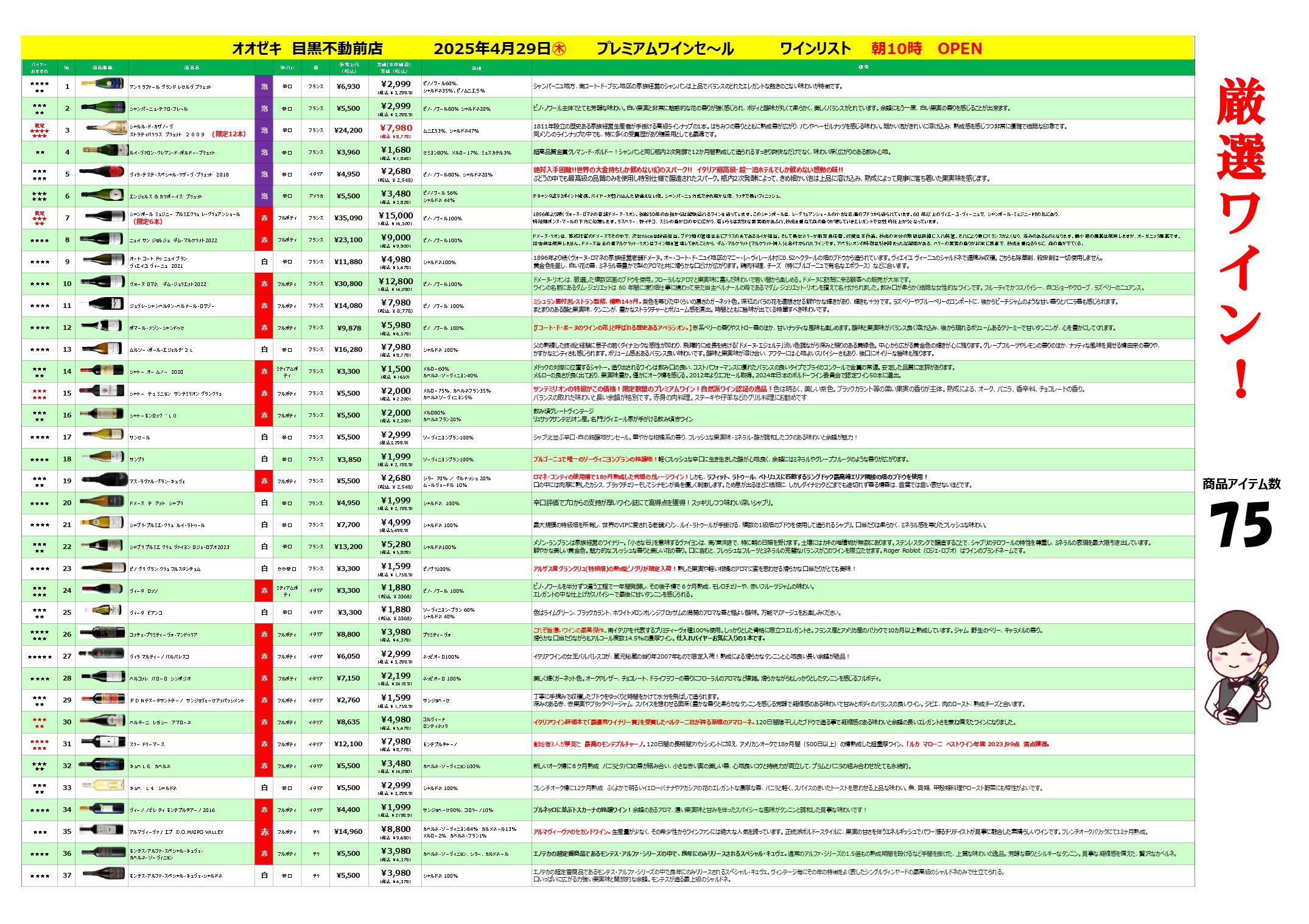1309x924 pixels.
Task: Click the red 赤 type cell in row 7
Action: 264,218
